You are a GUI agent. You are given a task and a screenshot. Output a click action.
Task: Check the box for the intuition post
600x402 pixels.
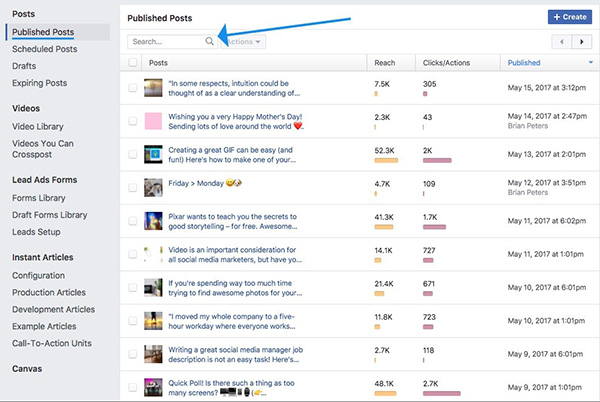coord(133,89)
